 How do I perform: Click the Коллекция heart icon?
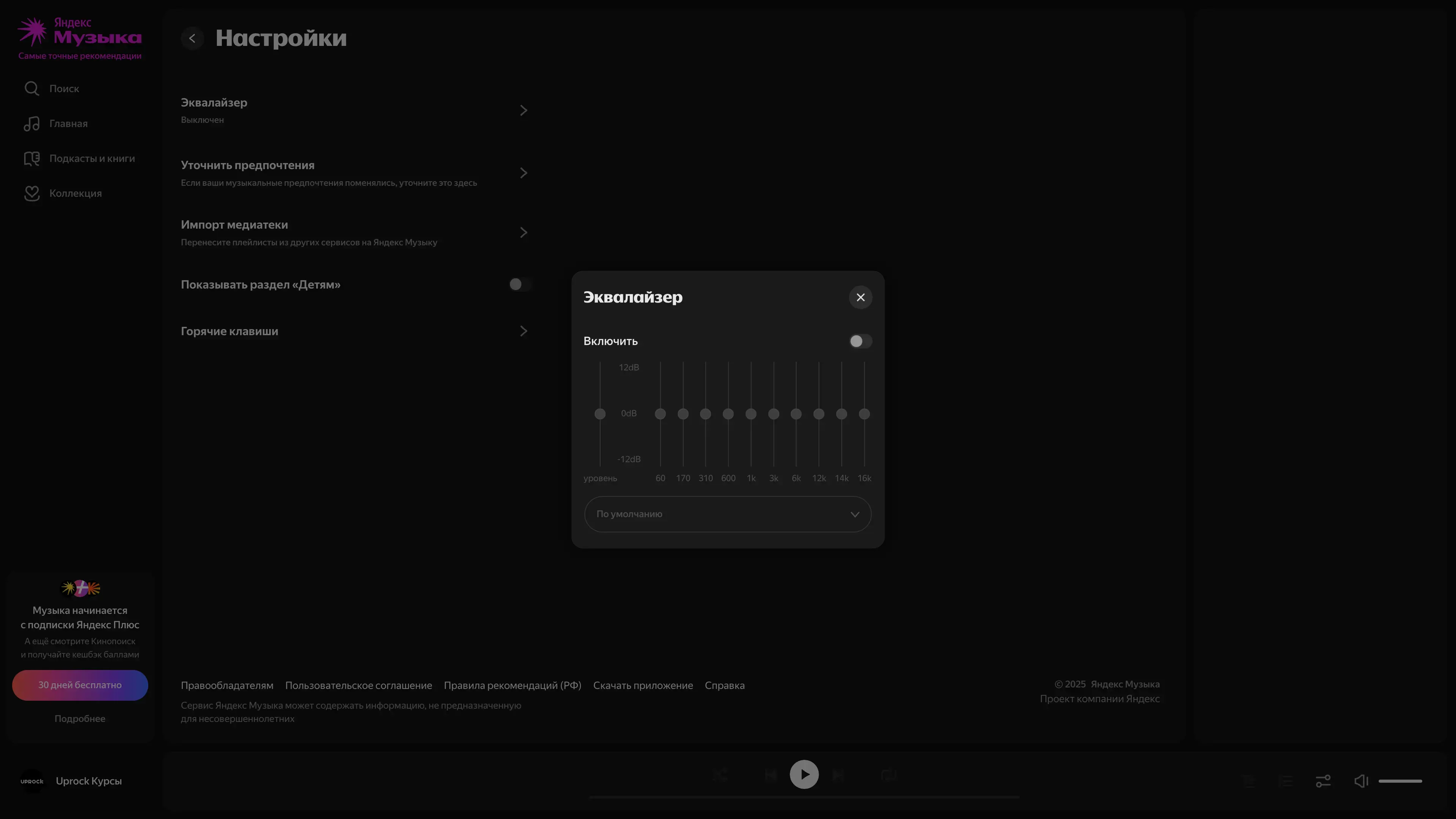pyautogui.click(x=31, y=193)
